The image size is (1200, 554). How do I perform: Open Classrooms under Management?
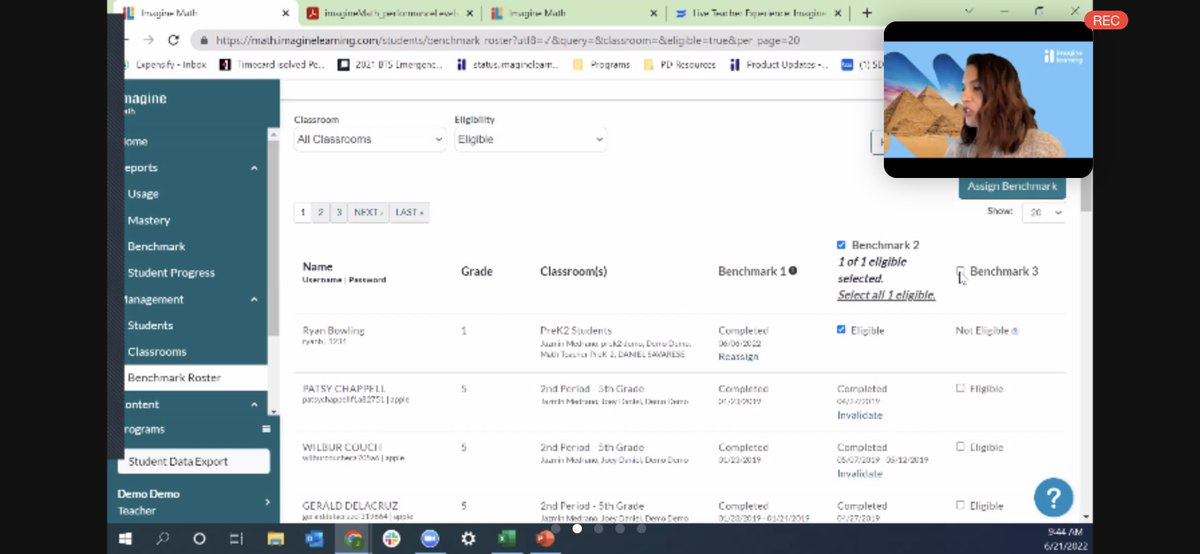tap(157, 351)
